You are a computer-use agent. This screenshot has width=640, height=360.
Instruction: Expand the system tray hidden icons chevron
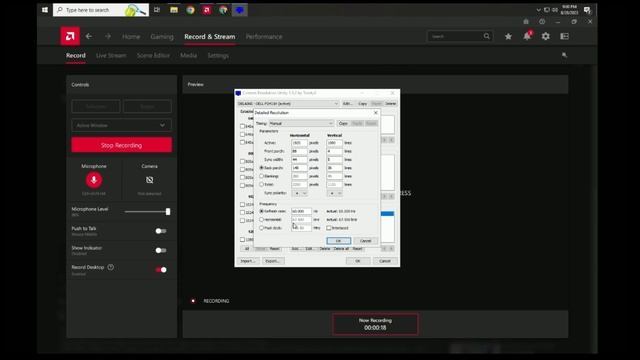[538, 10]
